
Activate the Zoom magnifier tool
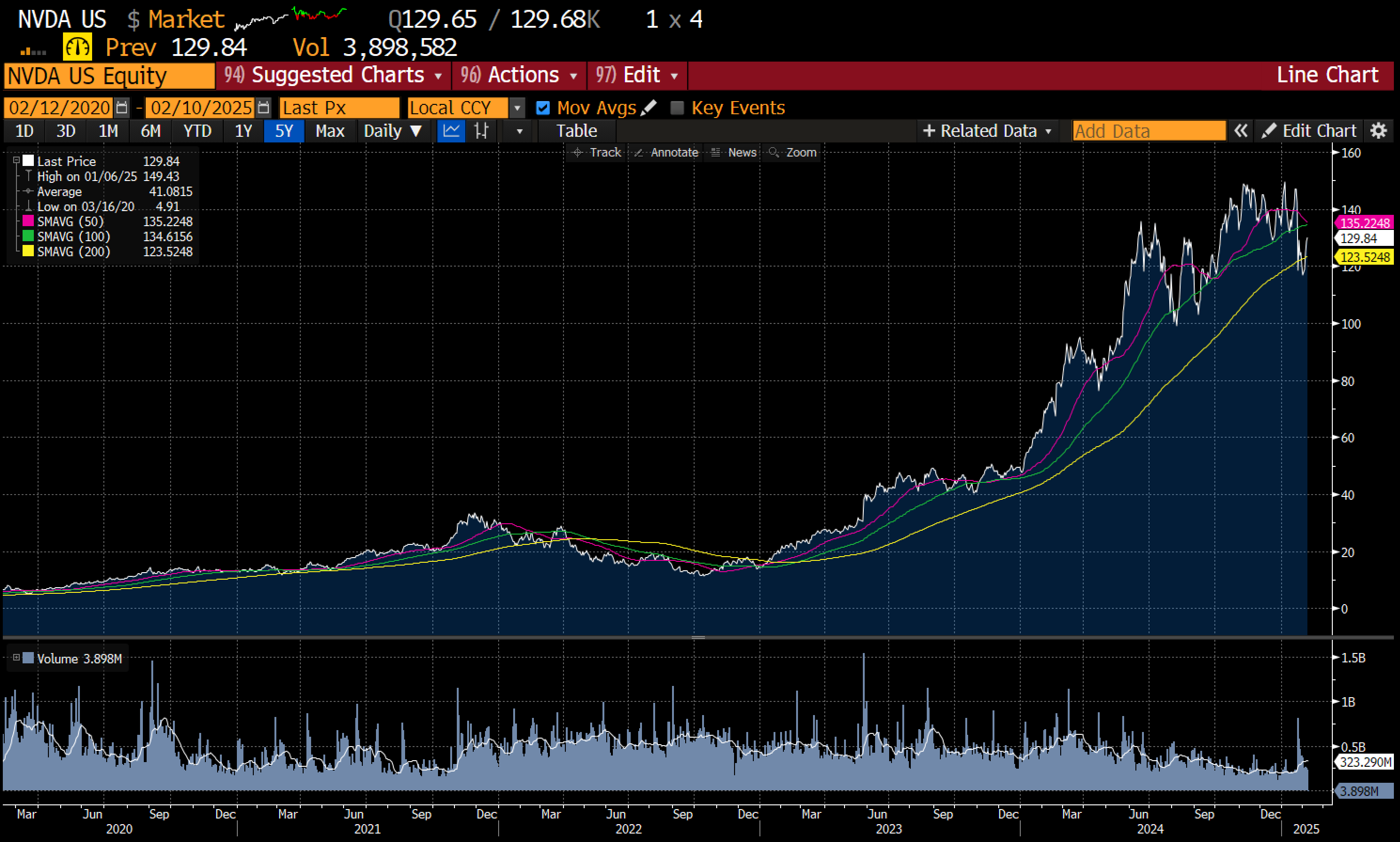click(792, 152)
